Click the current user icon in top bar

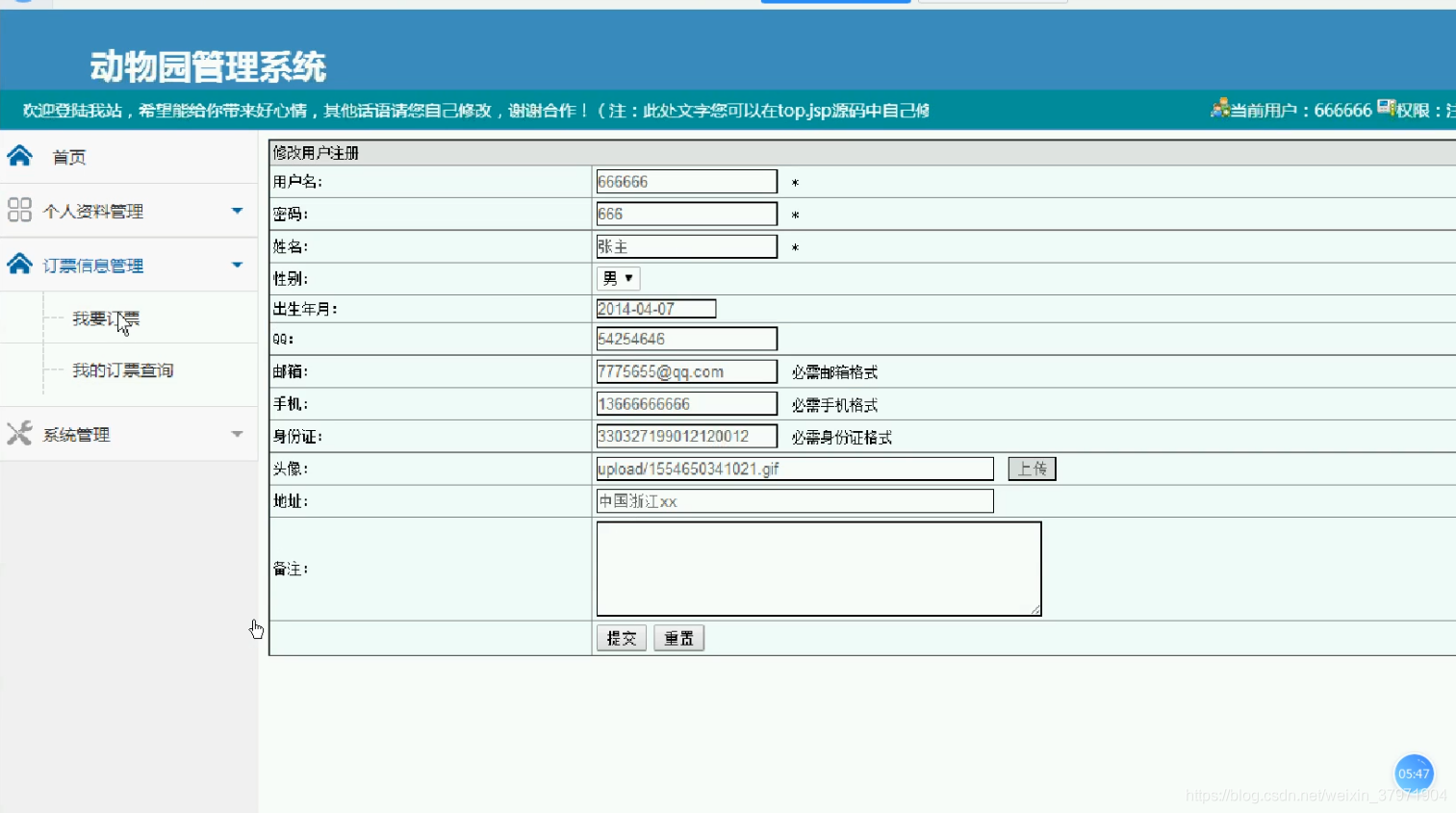(1220, 108)
